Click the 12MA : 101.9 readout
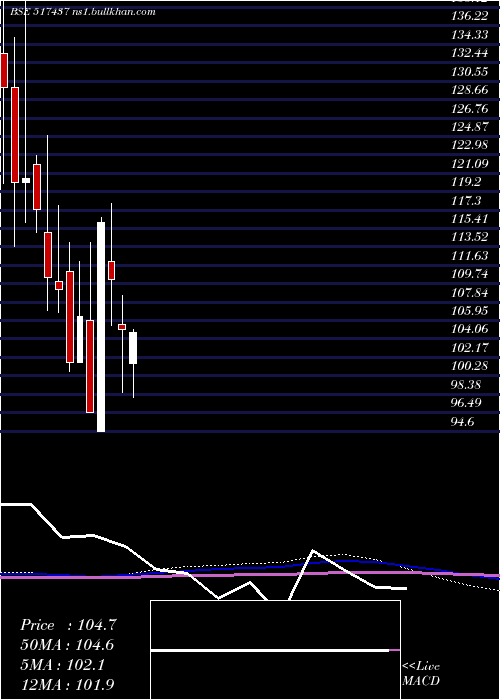This screenshot has height=700, width=500. pos(67,684)
